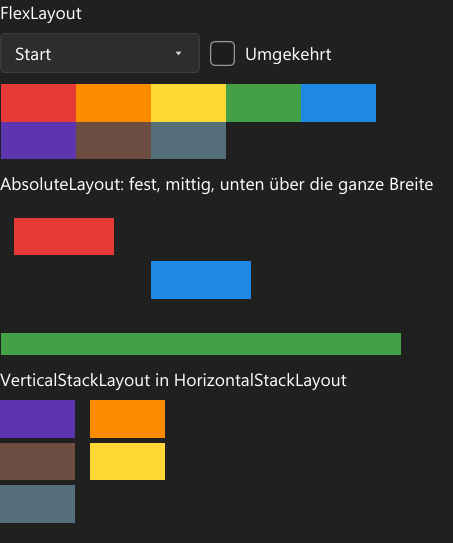This screenshot has width=453, height=543.
Task: Click the gray-blue box in first vertical stack
Action: tap(37, 504)
